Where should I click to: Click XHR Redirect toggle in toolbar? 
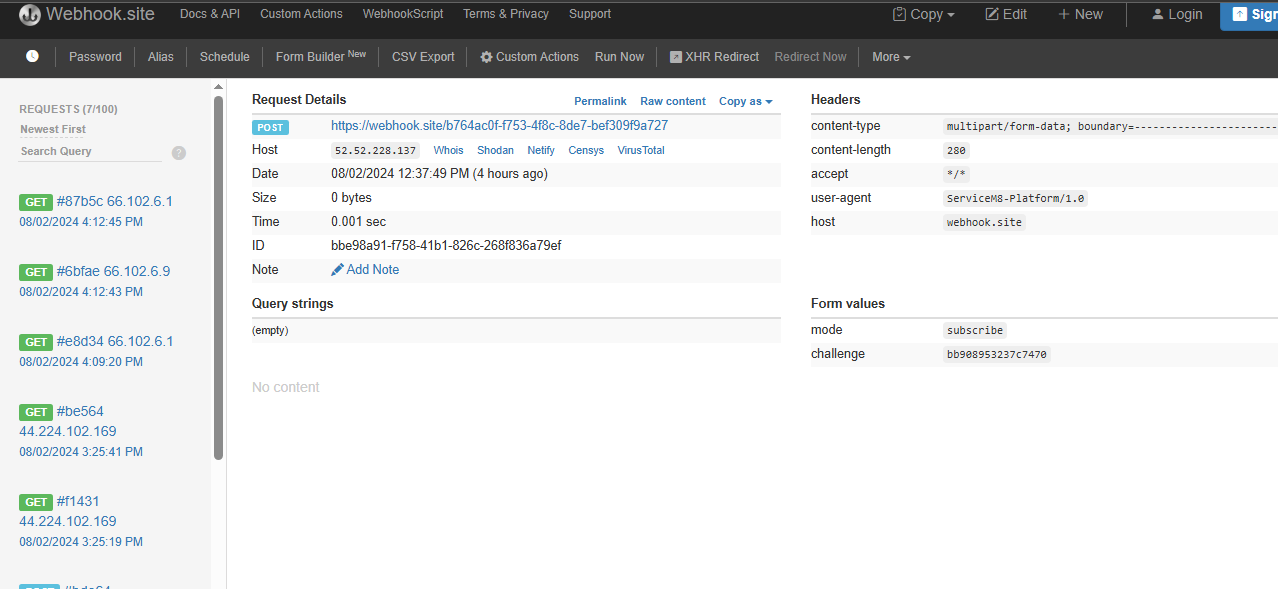click(x=715, y=57)
